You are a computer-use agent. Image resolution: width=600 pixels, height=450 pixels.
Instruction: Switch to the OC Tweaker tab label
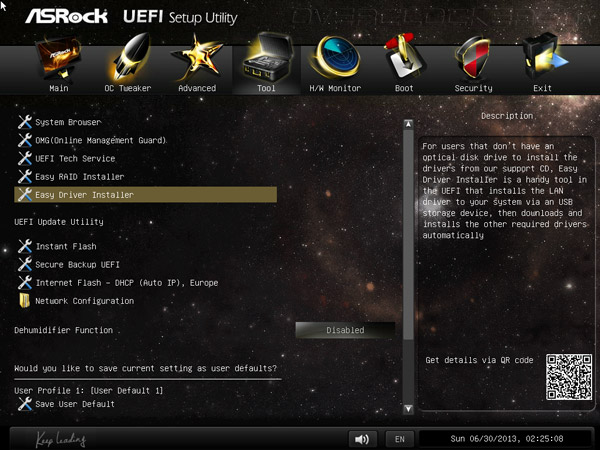pyautogui.click(x=128, y=88)
